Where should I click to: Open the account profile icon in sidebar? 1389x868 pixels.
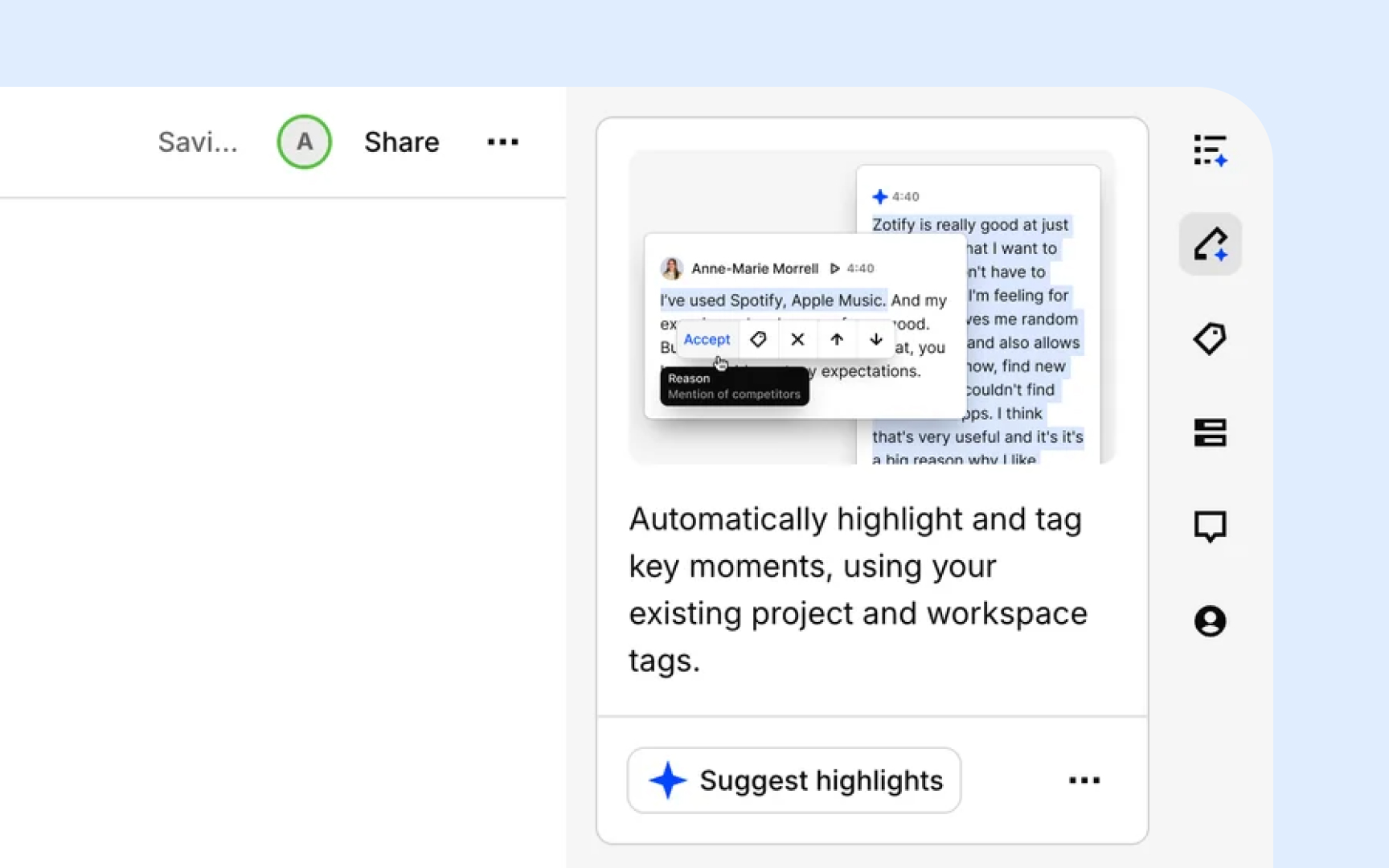(1210, 620)
